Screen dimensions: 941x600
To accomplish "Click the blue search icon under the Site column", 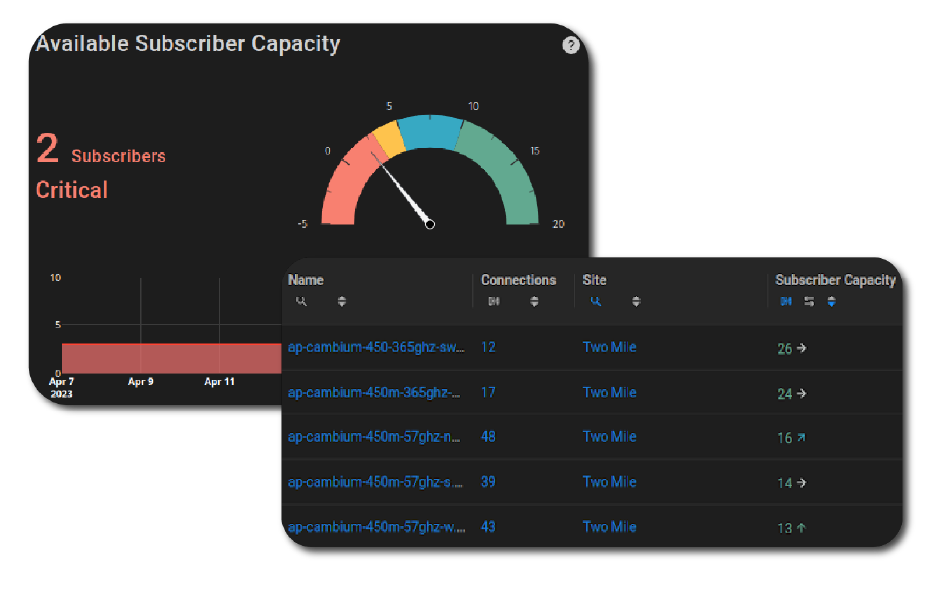I will (x=596, y=300).
